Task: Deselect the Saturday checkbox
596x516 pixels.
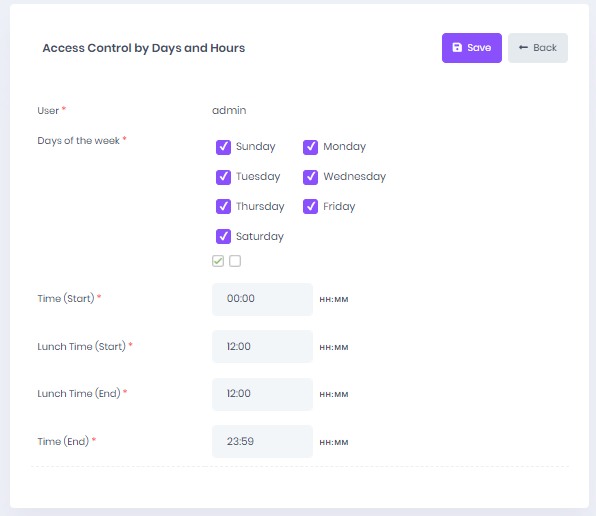Action: [224, 236]
